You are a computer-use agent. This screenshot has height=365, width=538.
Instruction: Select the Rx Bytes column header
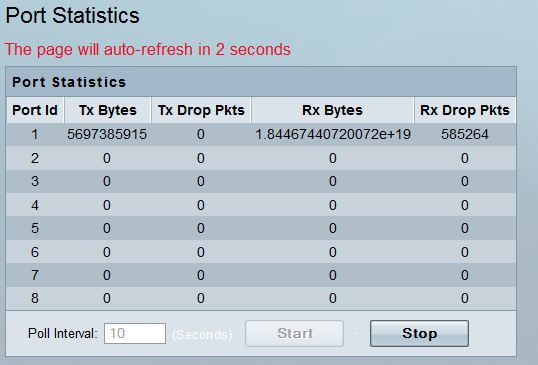click(x=332, y=110)
